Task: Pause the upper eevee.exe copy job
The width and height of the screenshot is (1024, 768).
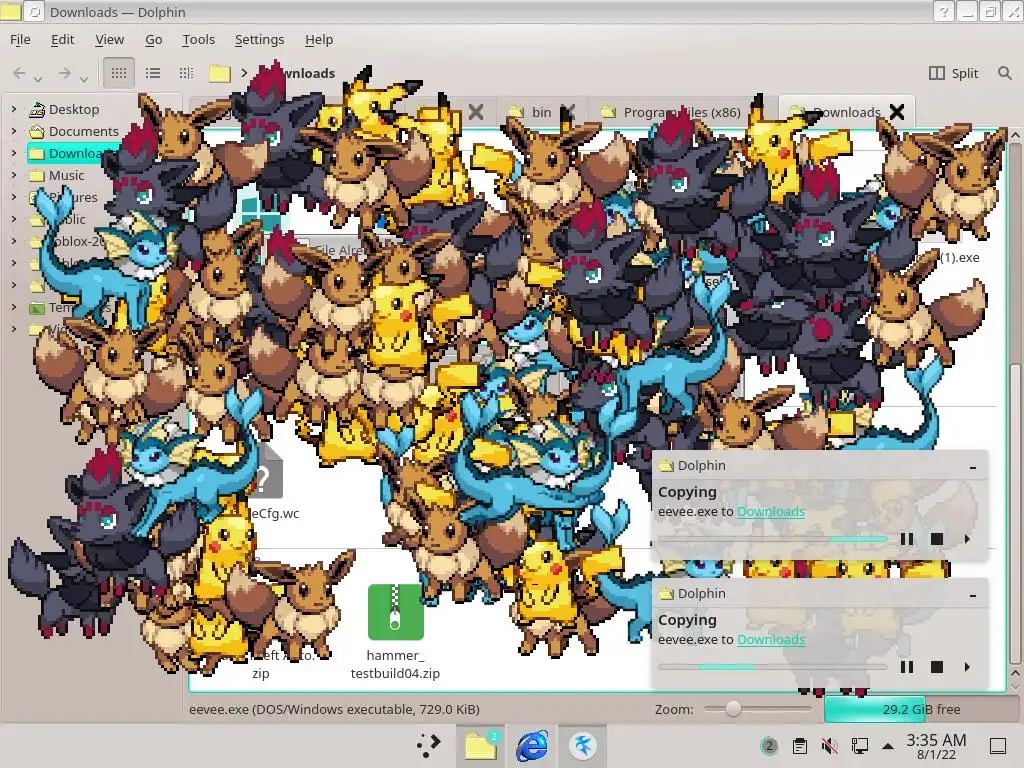Action: (x=906, y=539)
